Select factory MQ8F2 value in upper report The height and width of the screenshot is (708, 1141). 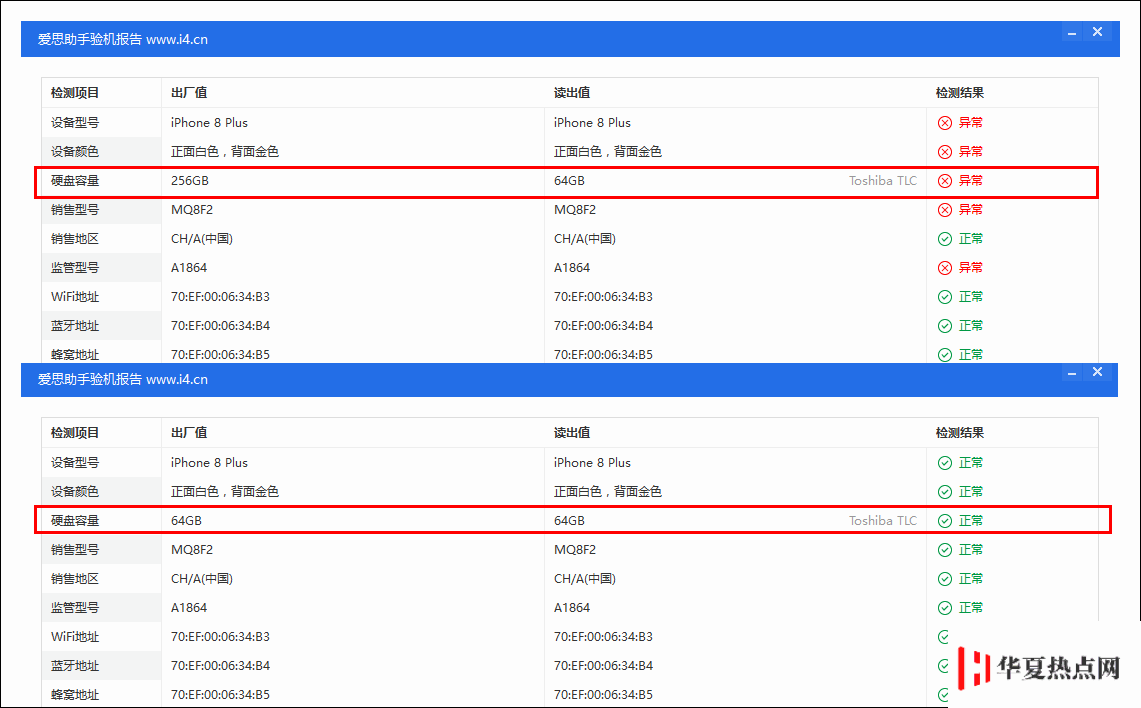[192, 210]
